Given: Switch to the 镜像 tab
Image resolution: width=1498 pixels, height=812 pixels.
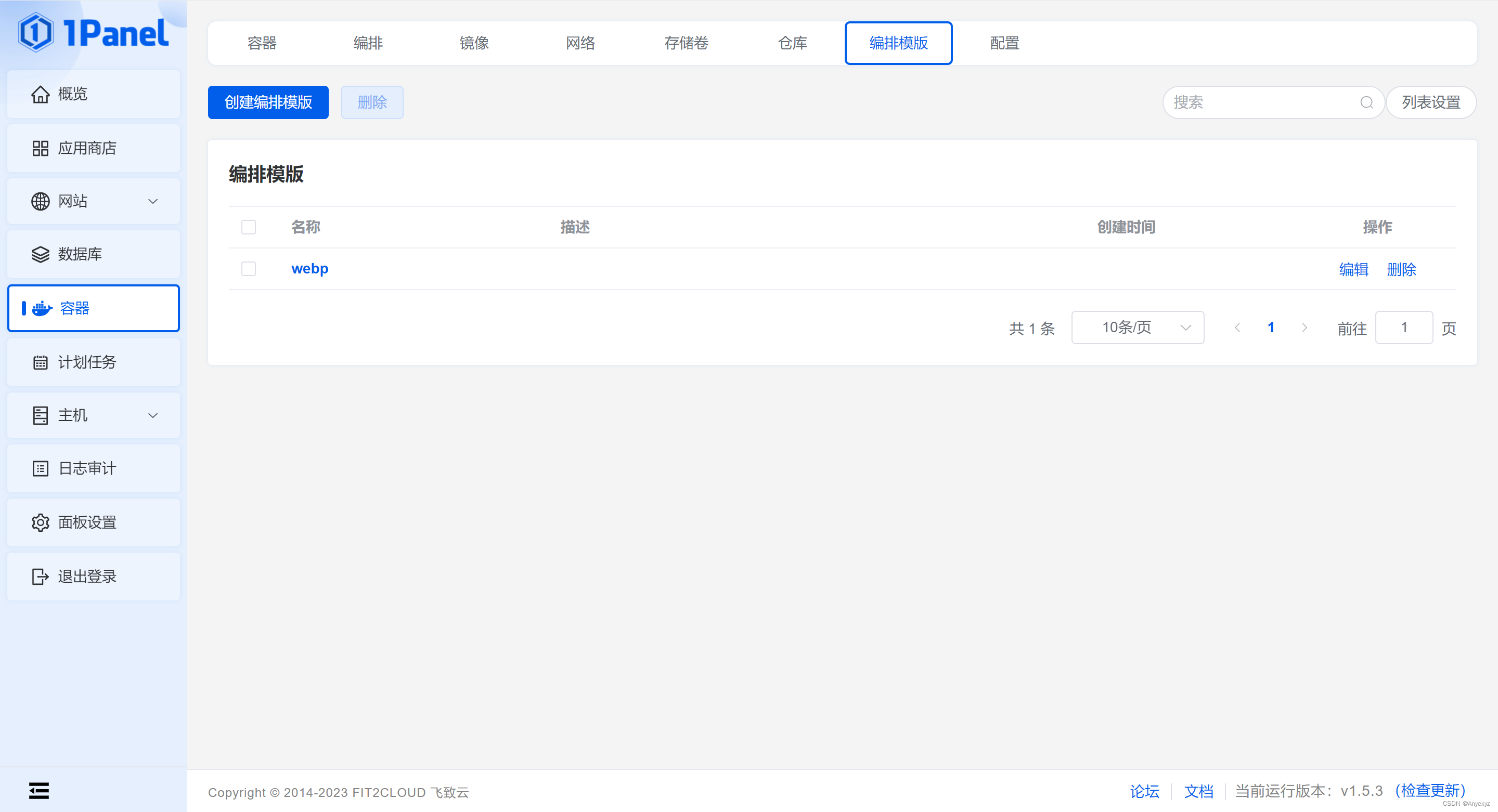Looking at the screenshot, I should tap(474, 43).
